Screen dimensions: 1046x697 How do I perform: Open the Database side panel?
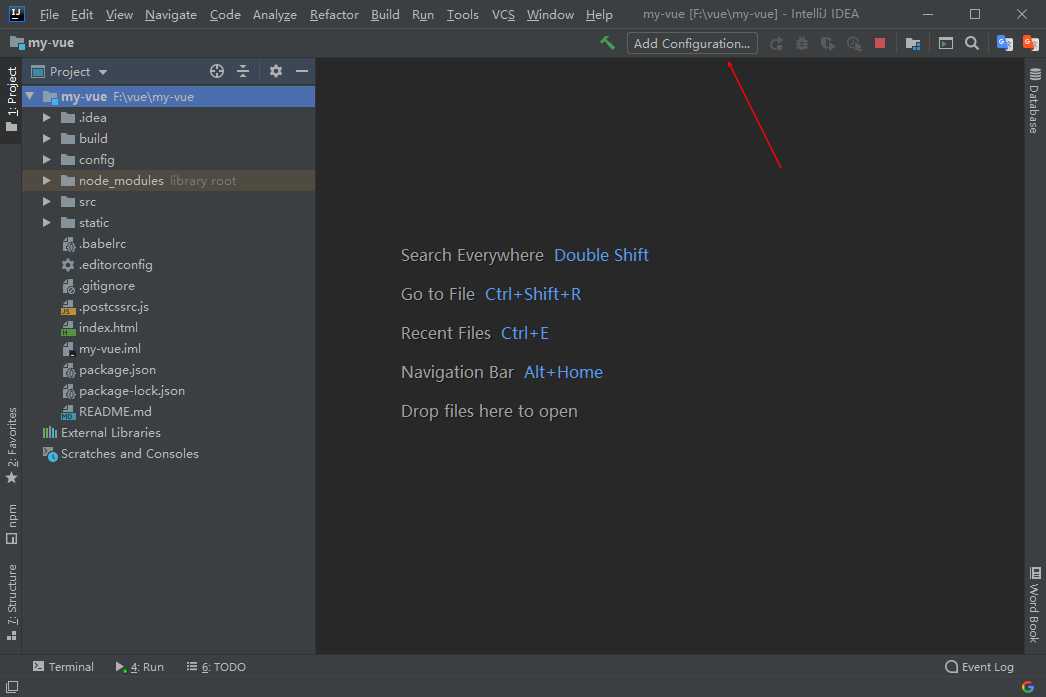tap(1034, 100)
